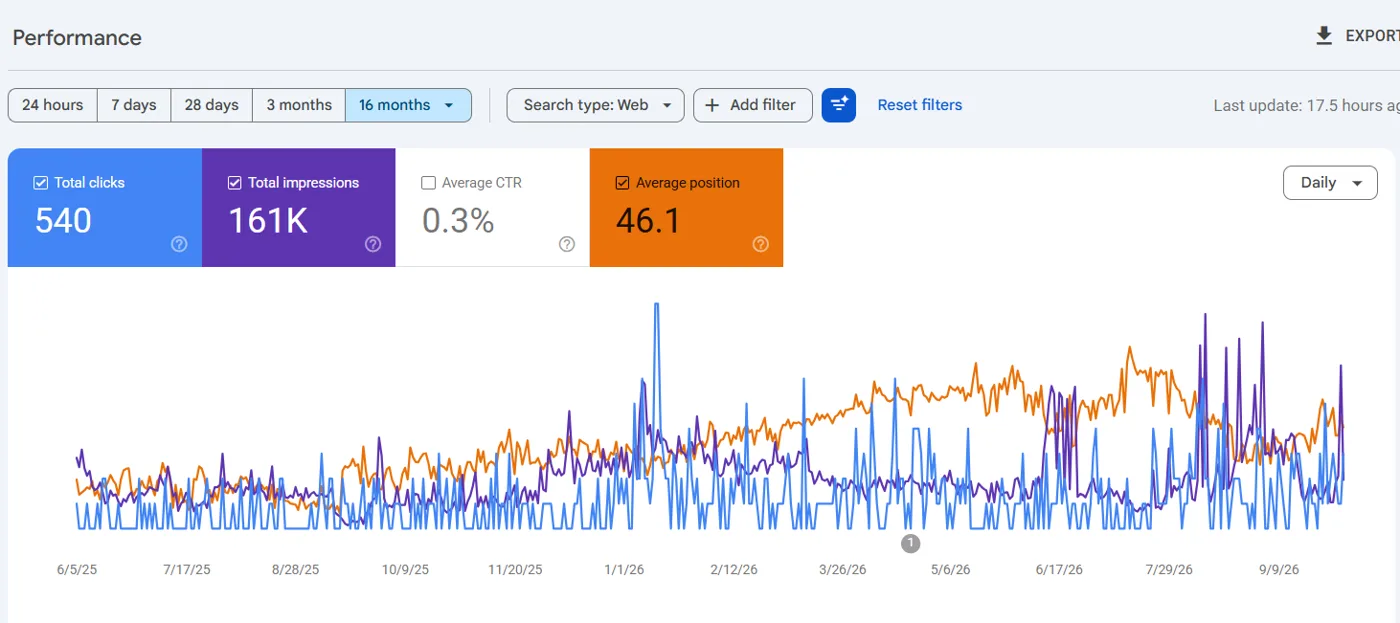Open the Daily granularity dropdown
The height and width of the screenshot is (623, 1400).
coord(1330,183)
